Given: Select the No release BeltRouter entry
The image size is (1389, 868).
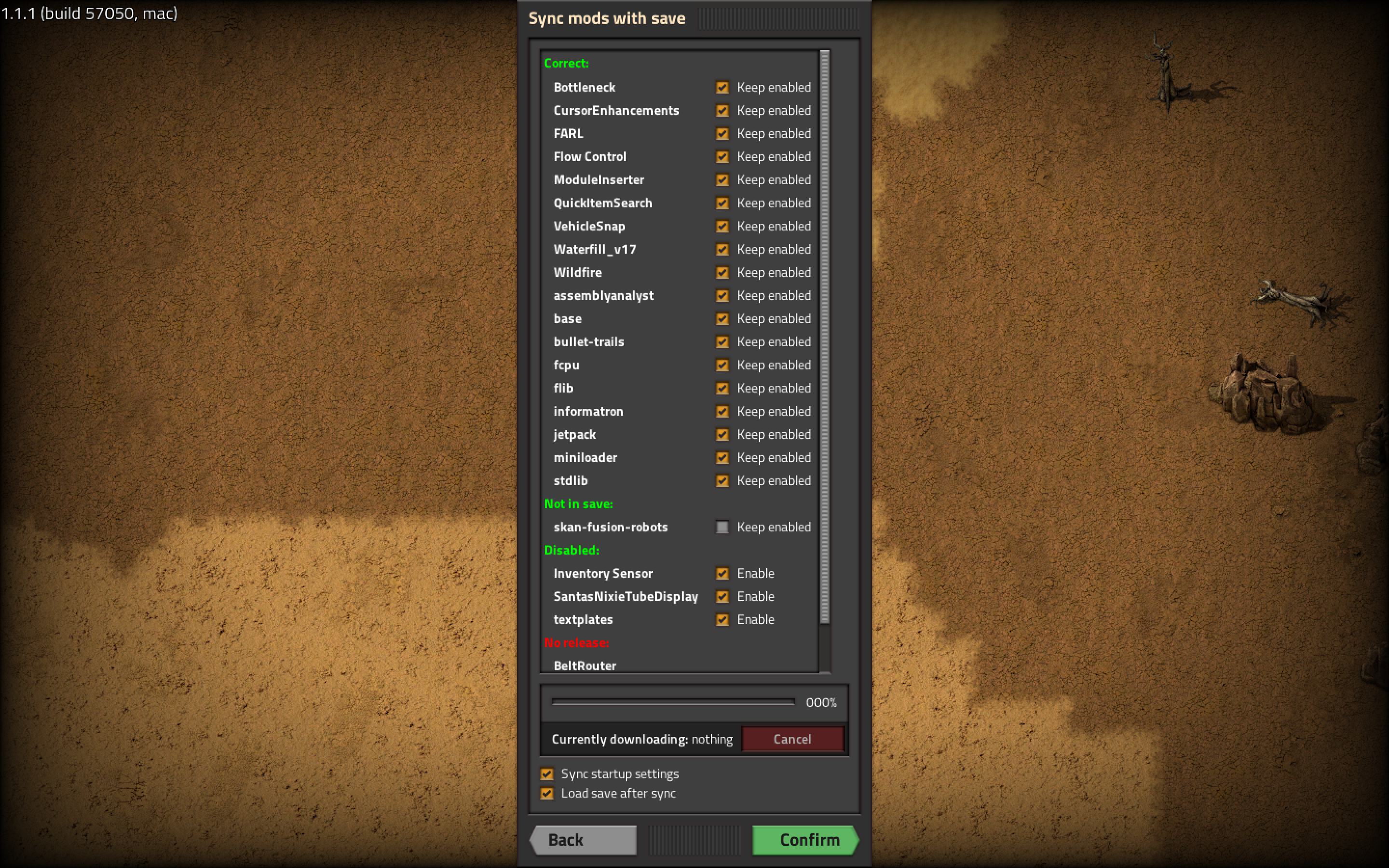Looking at the screenshot, I should (584, 666).
